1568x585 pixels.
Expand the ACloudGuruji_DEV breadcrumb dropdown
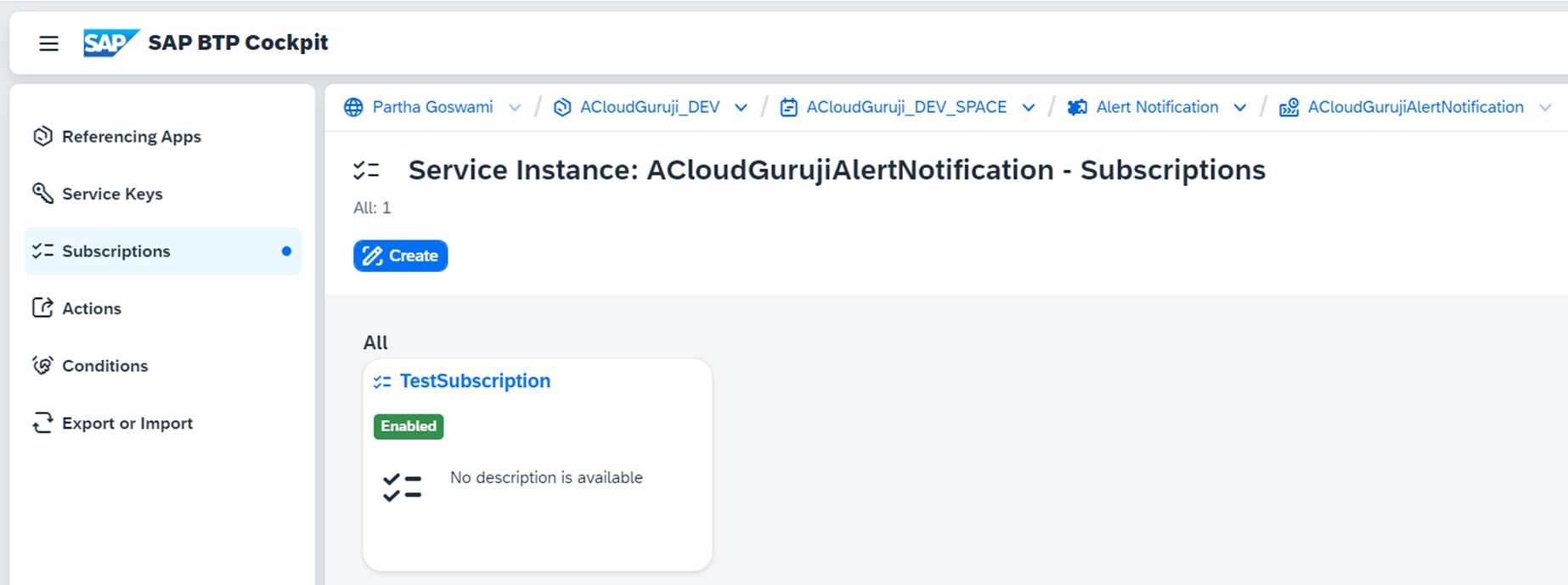pyautogui.click(x=741, y=108)
